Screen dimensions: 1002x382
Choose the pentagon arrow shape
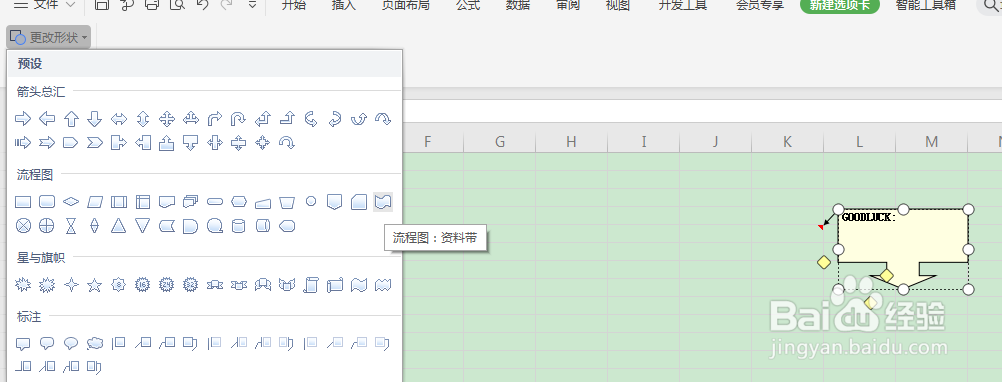click(x=71, y=142)
